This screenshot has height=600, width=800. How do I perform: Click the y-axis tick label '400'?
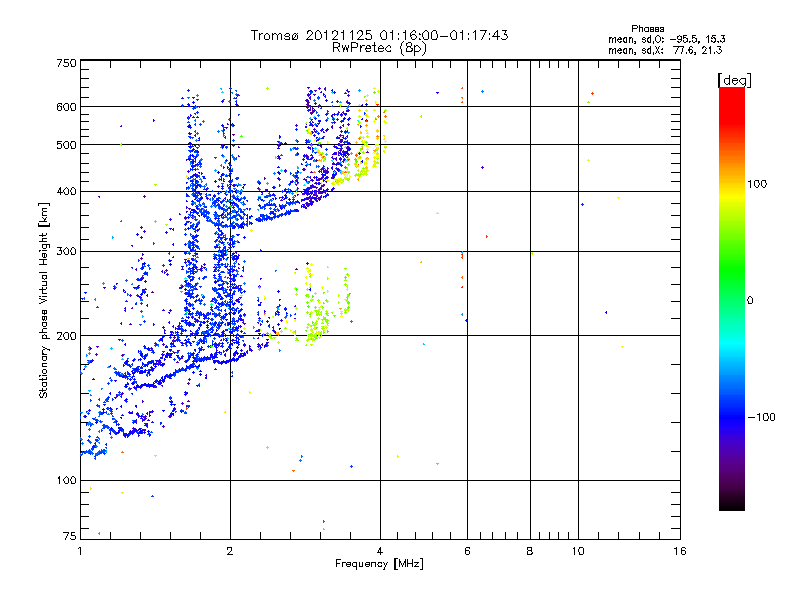(66, 191)
